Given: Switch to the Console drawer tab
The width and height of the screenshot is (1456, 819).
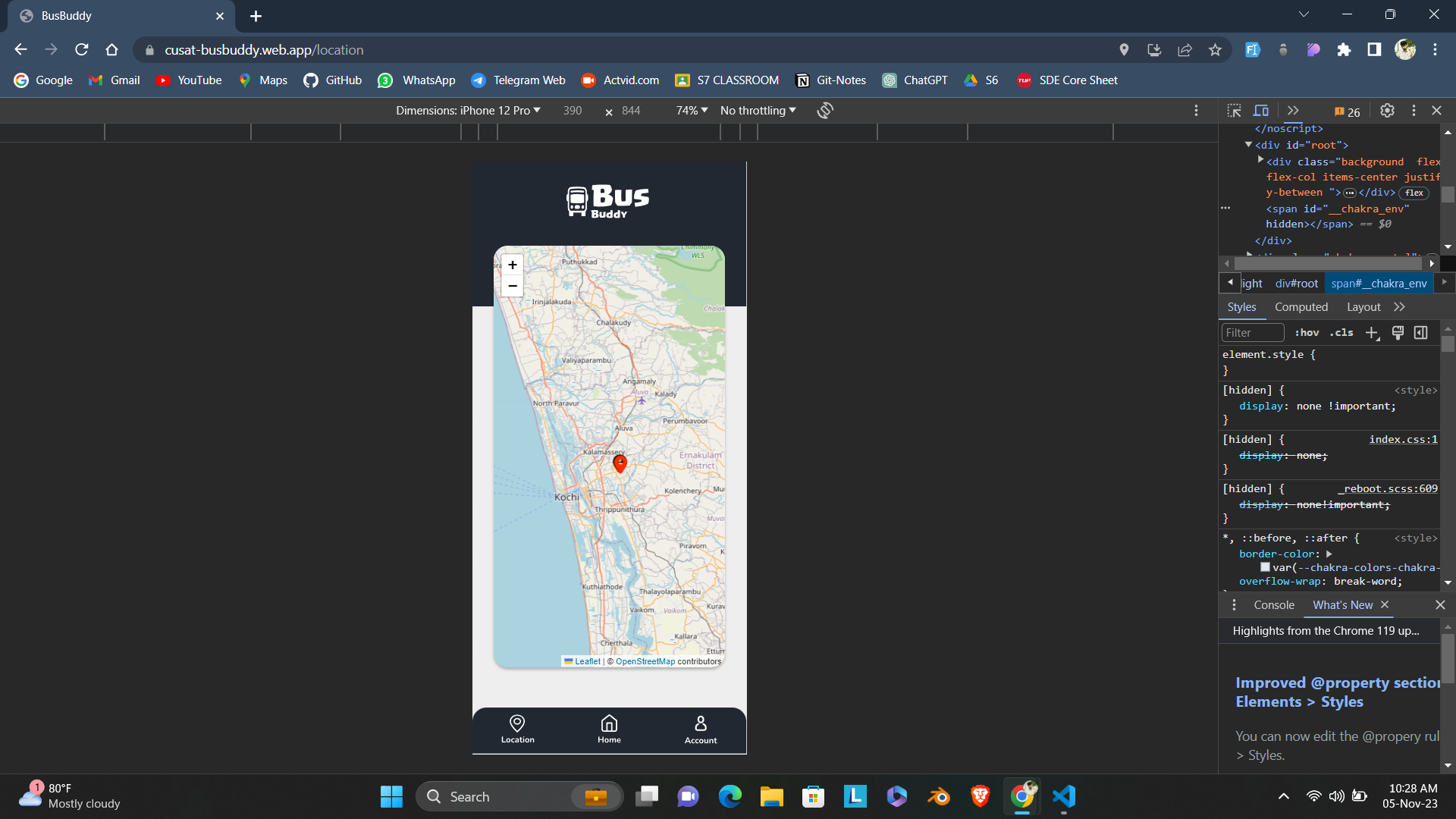Looking at the screenshot, I should pyautogui.click(x=1273, y=605).
